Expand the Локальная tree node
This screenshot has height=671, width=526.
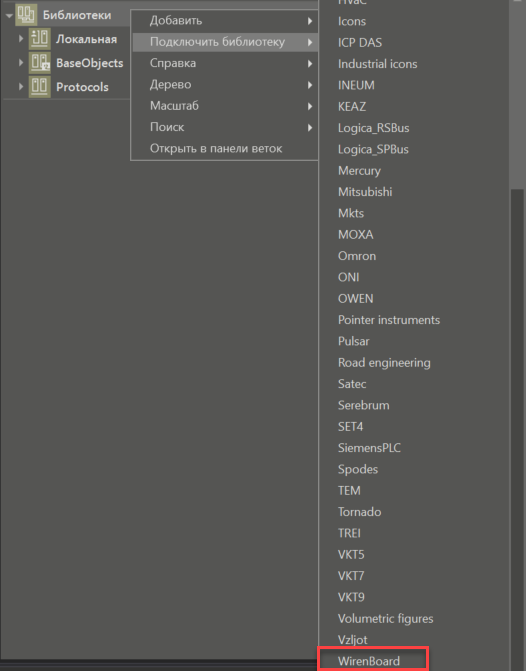pos(21,39)
